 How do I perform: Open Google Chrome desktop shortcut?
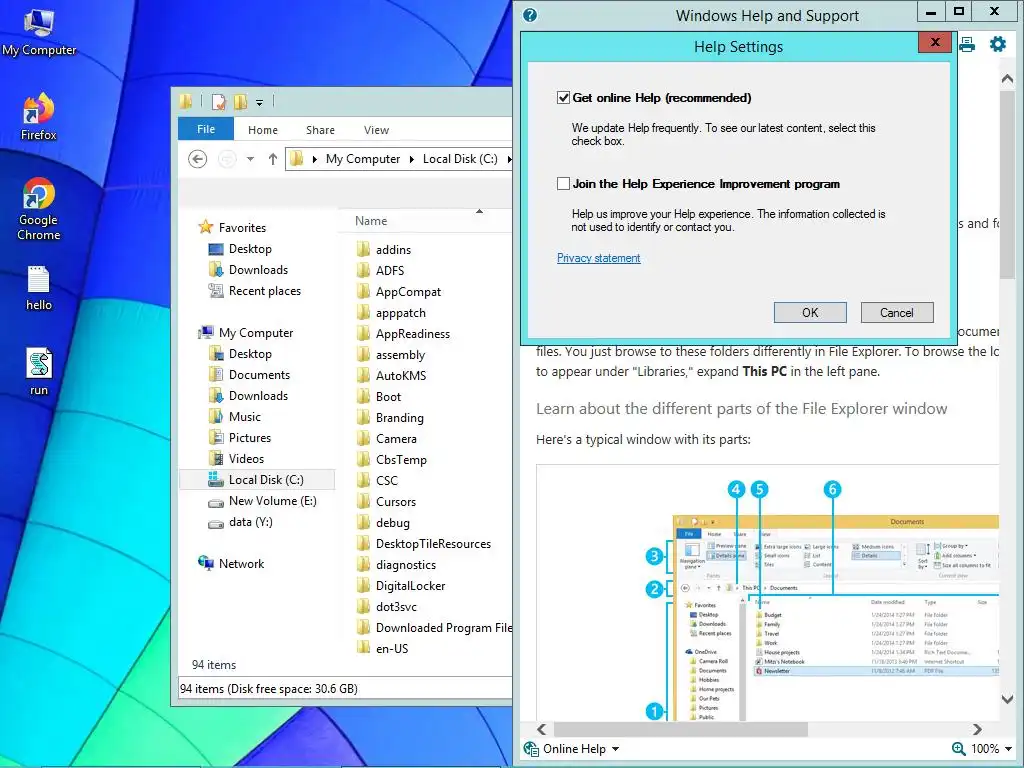click(39, 209)
